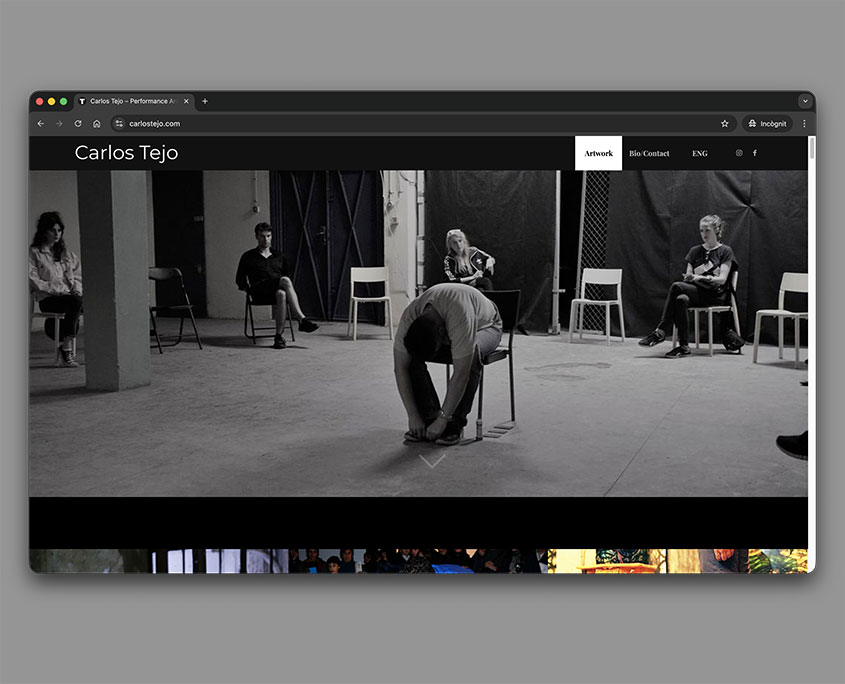
Task: Expand the tab search dropdown
Action: click(x=804, y=101)
